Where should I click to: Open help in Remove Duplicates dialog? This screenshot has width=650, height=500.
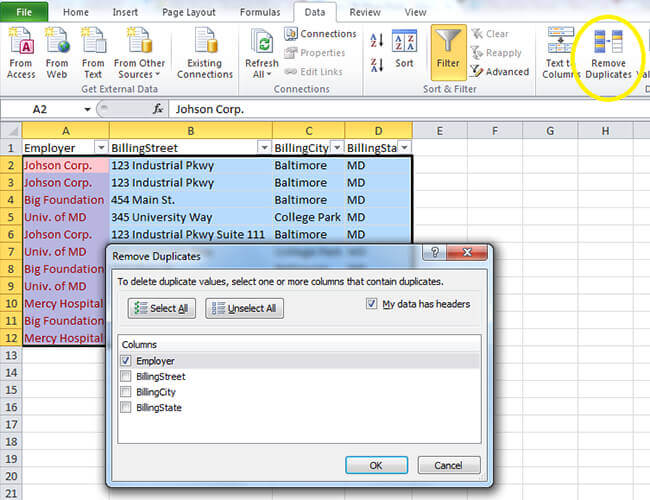[x=434, y=252]
